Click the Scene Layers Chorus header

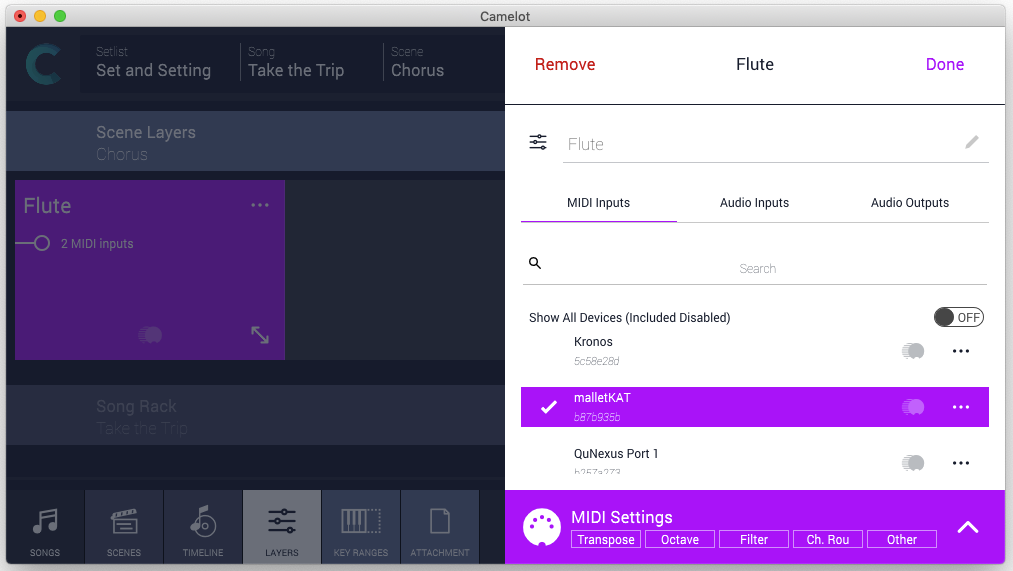pos(255,141)
